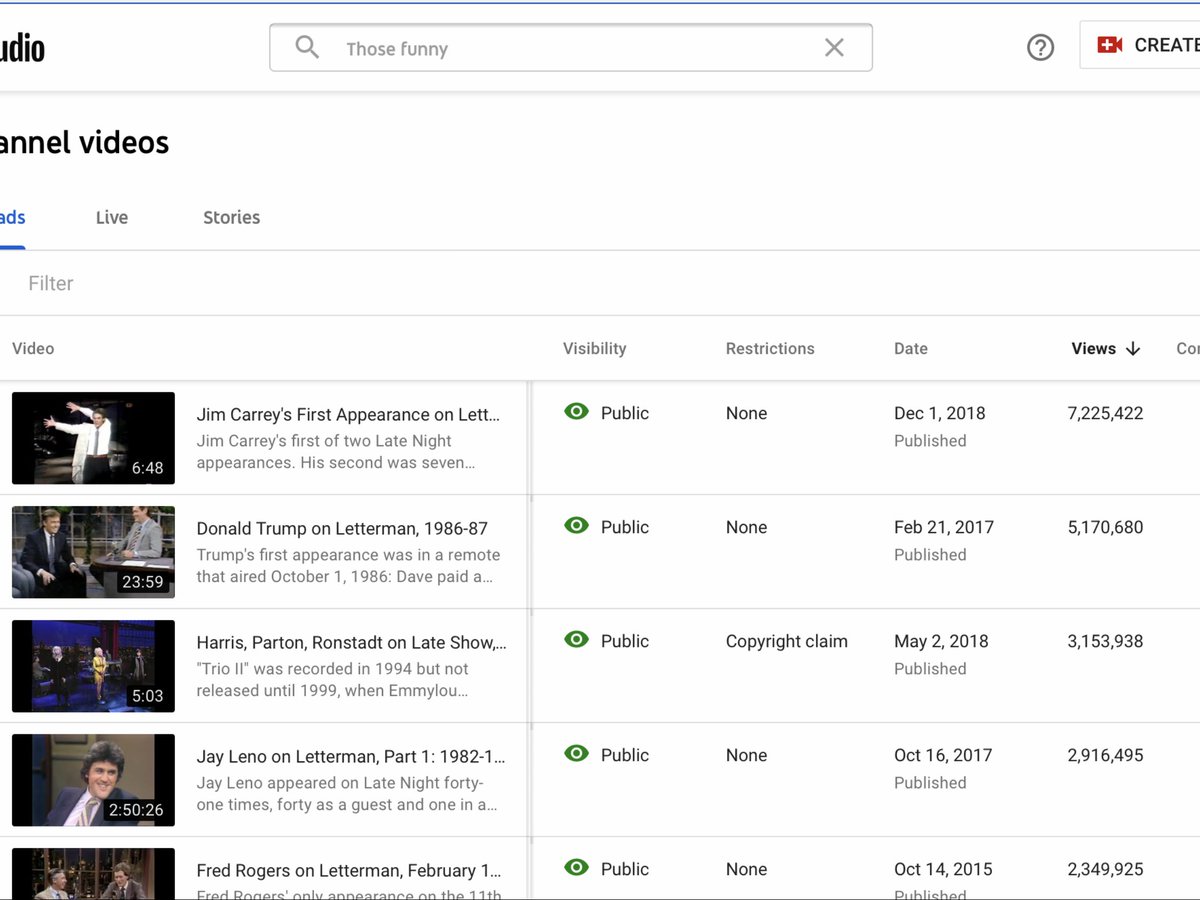
Task: Open Fred Rogers on Letterman thumbnail
Action: tap(93, 873)
